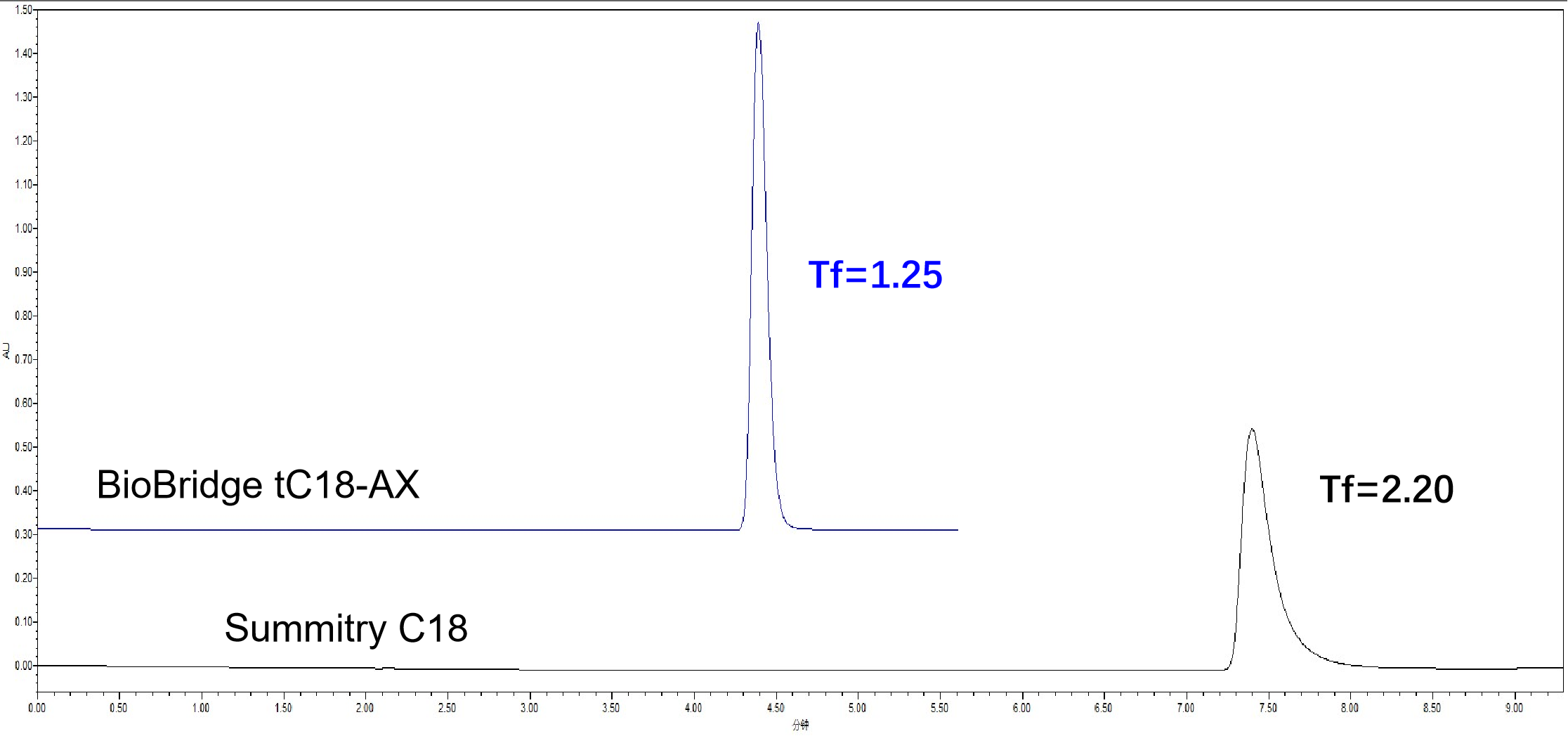Click the AU y-axis title
Viewport: 1568px width, 736px height.
6,350
